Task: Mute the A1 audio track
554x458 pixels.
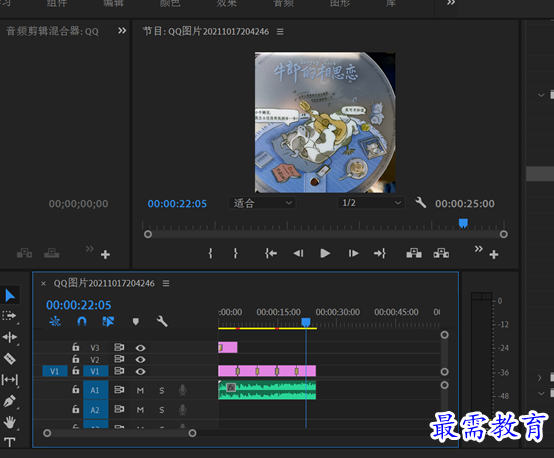Action: click(x=140, y=391)
